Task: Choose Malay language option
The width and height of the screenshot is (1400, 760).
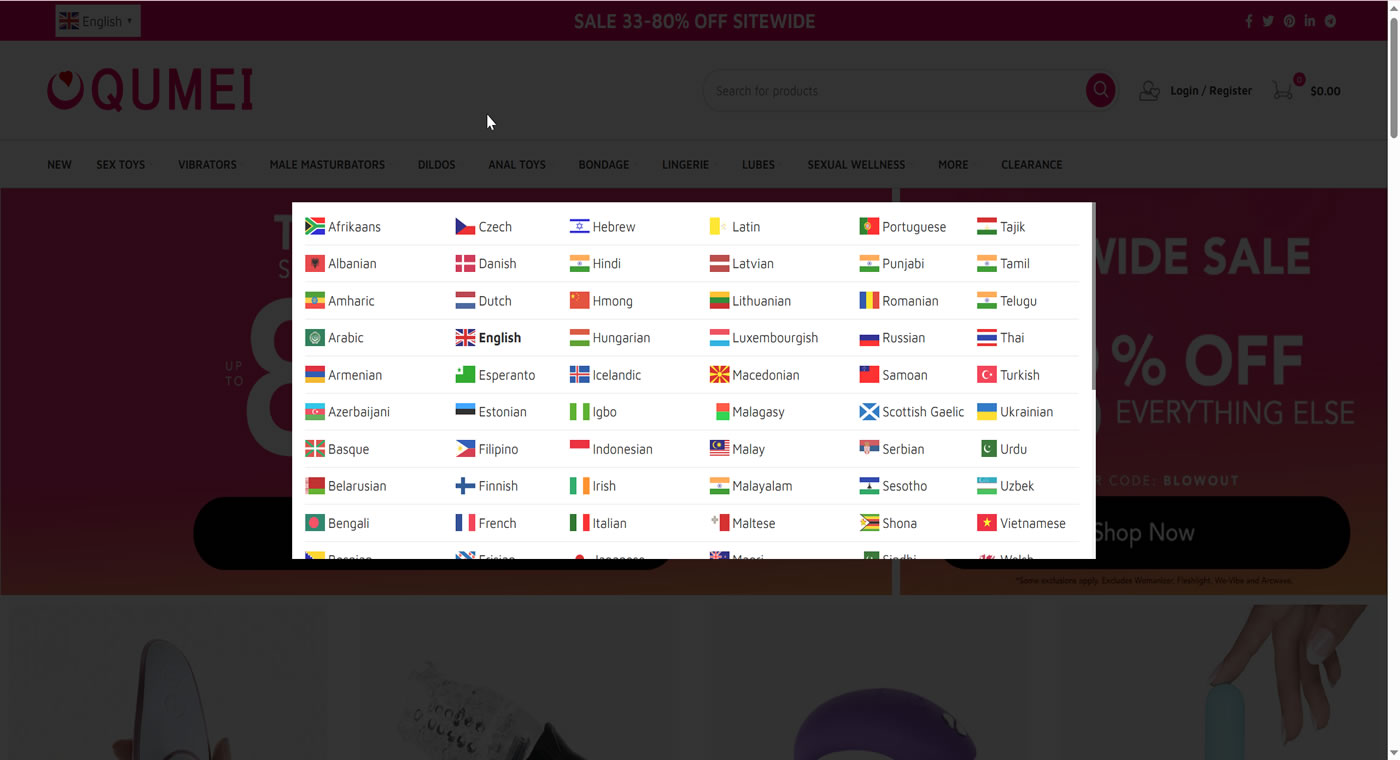Action: click(737, 449)
